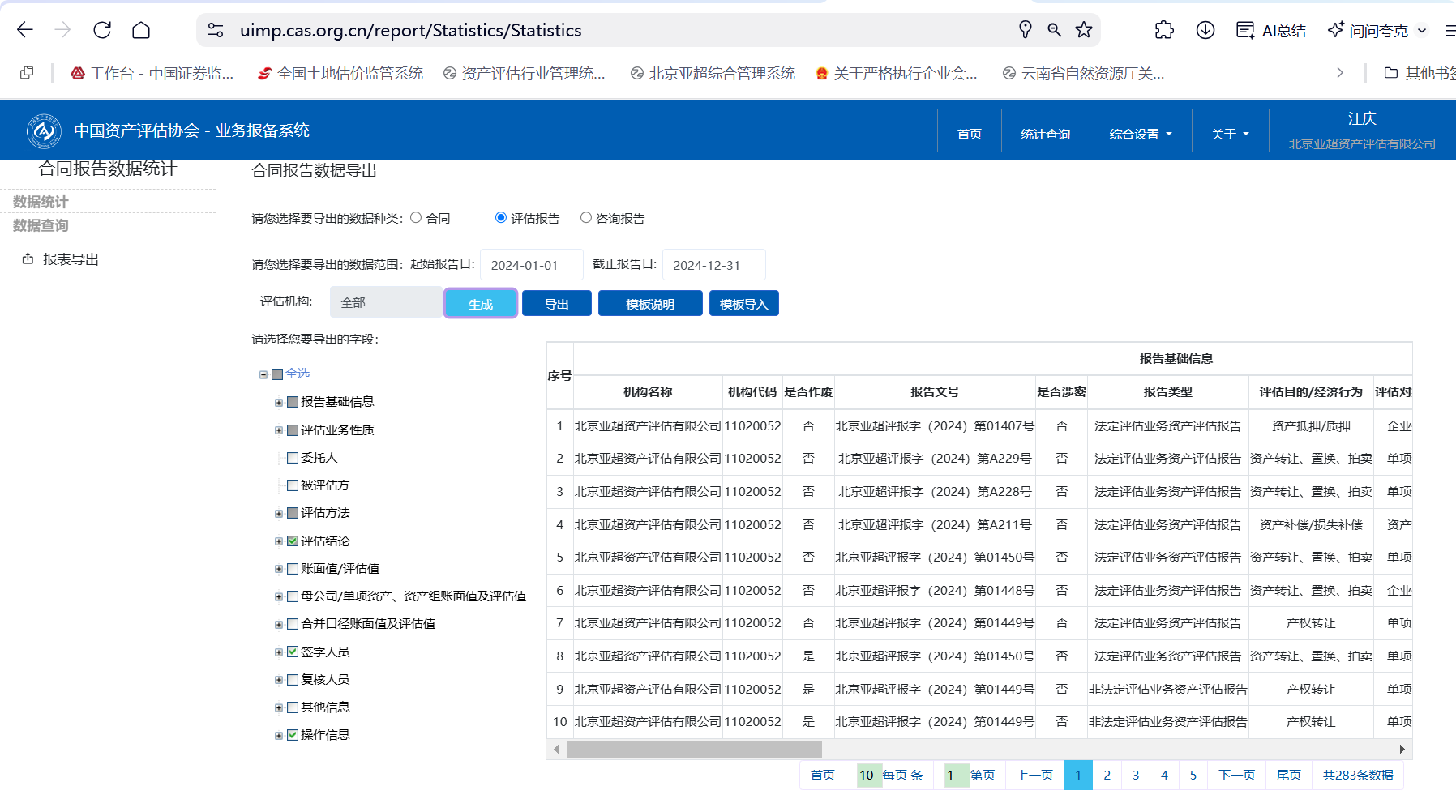Open the browser zoom magnifier icon
1456x812 pixels.
point(1054,30)
